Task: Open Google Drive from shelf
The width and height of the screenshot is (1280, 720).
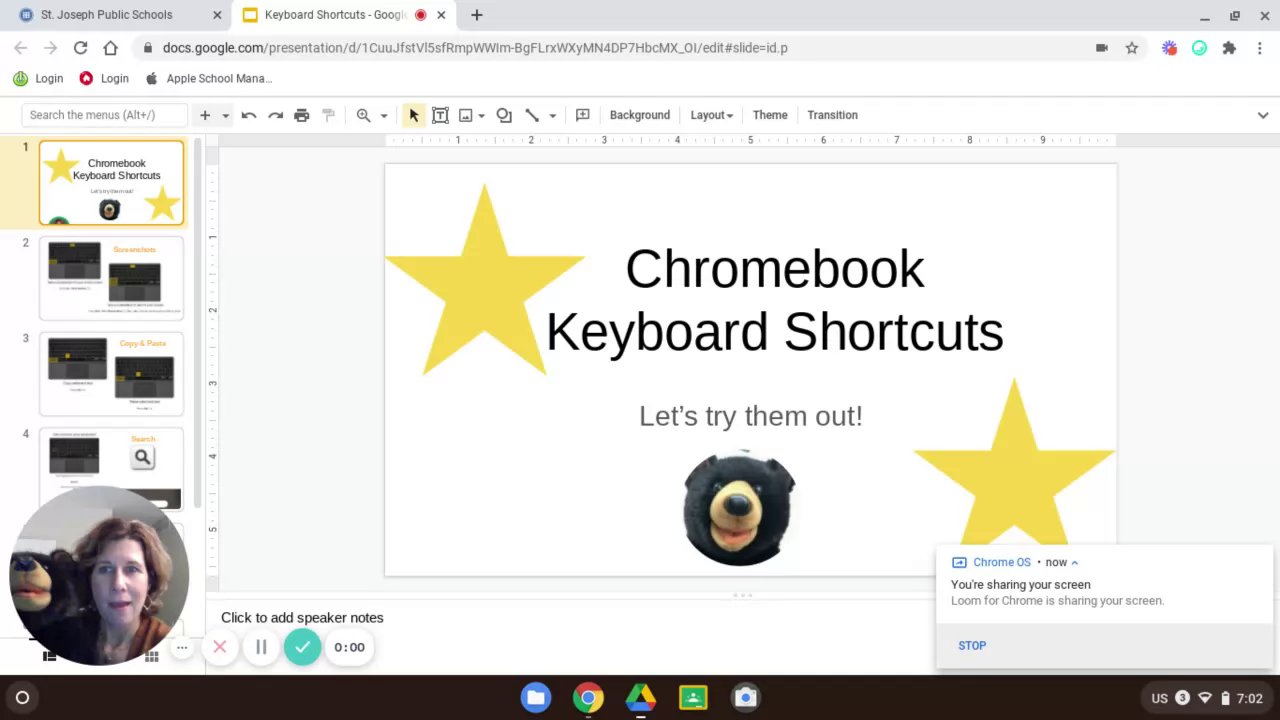Action: pos(641,698)
